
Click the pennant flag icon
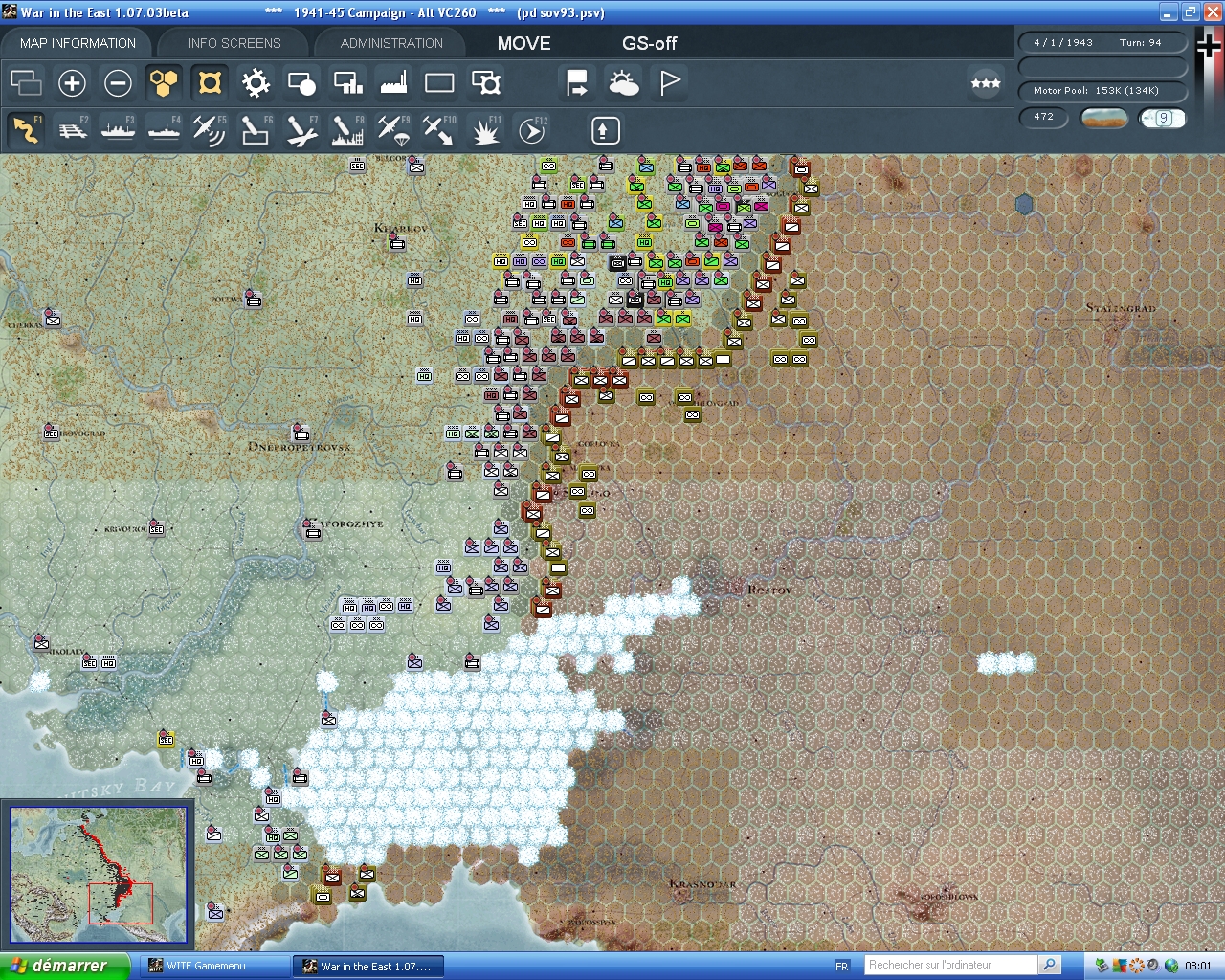click(x=670, y=83)
